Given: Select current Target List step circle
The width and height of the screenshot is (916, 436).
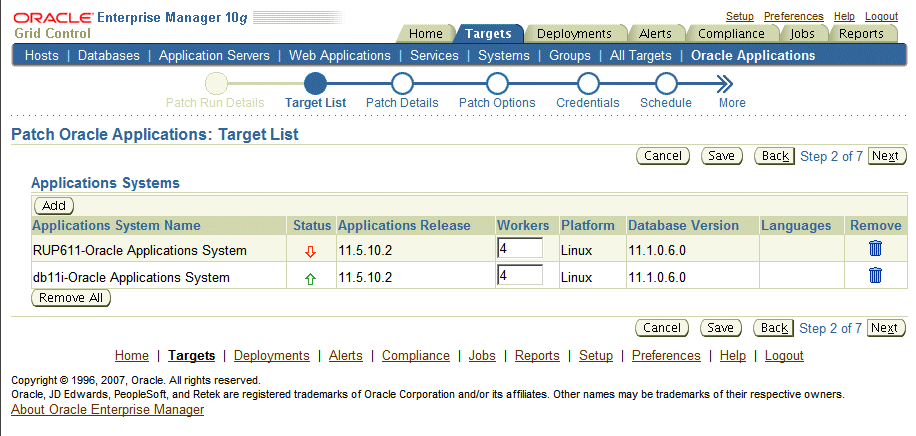Looking at the screenshot, I should pos(315,84).
